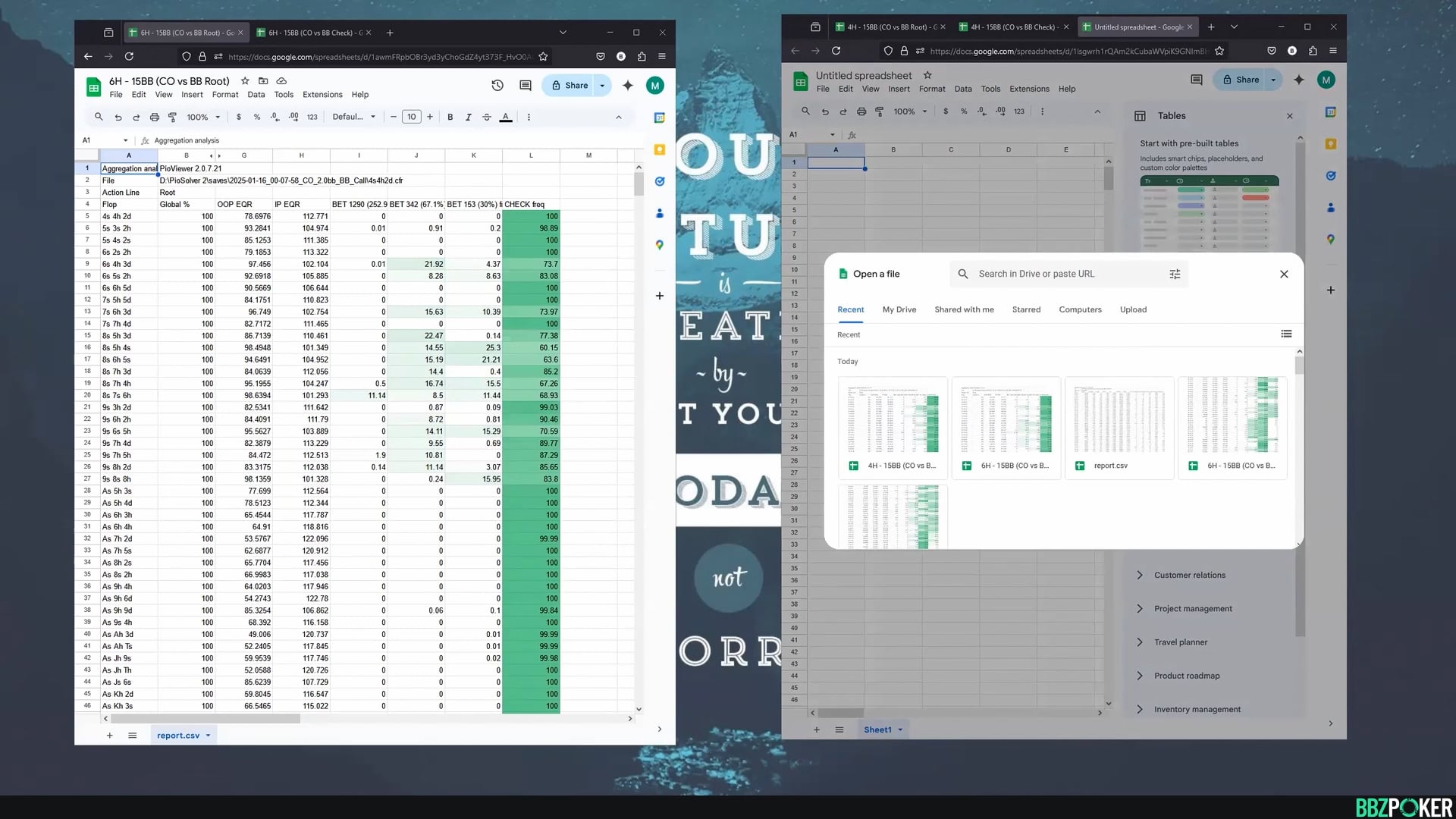
Task: Toggle bold formatting in left spreadsheet
Action: coord(450,118)
